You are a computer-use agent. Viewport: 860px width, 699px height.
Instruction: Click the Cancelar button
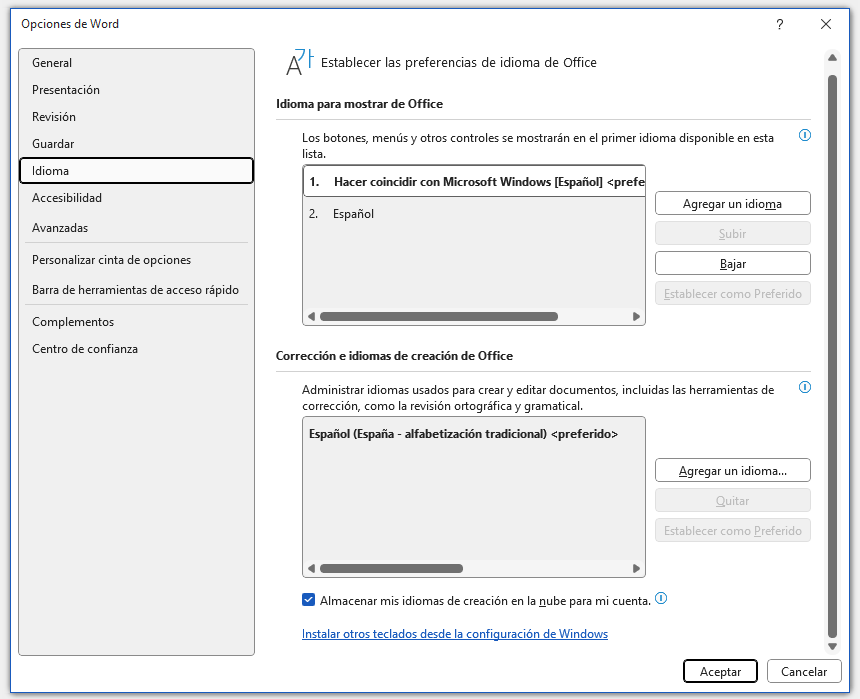(804, 671)
